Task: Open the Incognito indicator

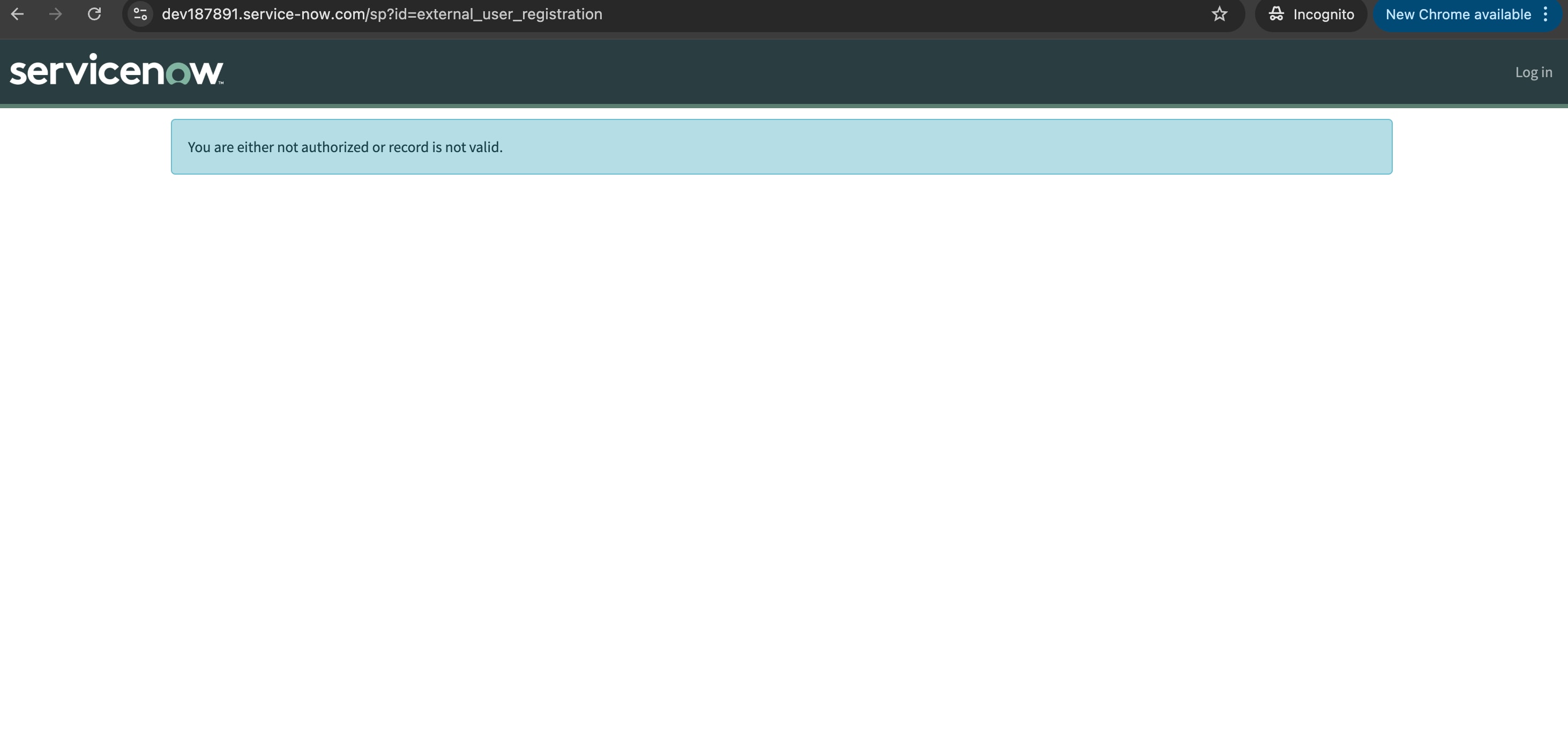Action: click(x=1311, y=14)
